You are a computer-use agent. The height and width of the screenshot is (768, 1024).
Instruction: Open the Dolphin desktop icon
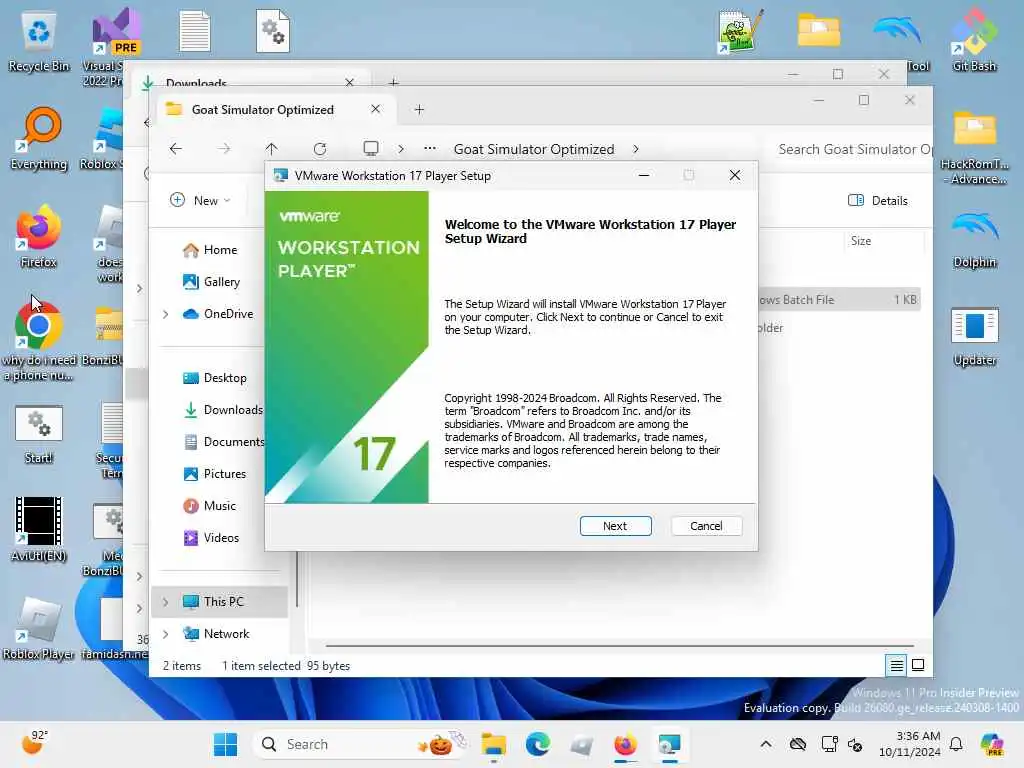coord(974,239)
